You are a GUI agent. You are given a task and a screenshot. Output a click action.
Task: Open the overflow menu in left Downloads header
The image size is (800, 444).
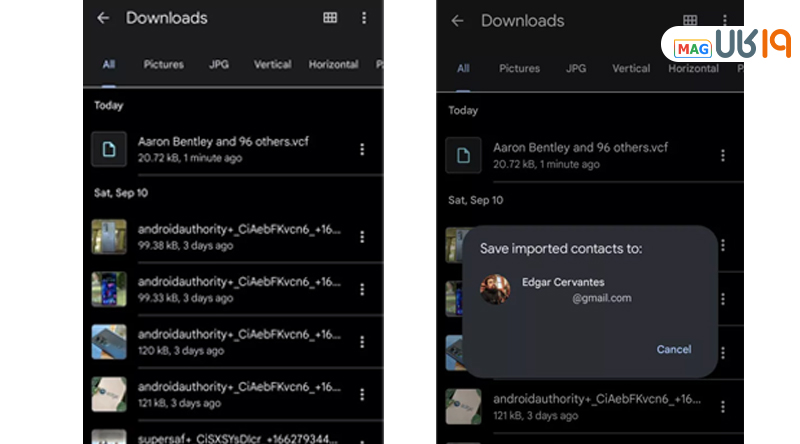pyautogui.click(x=364, y=18)
